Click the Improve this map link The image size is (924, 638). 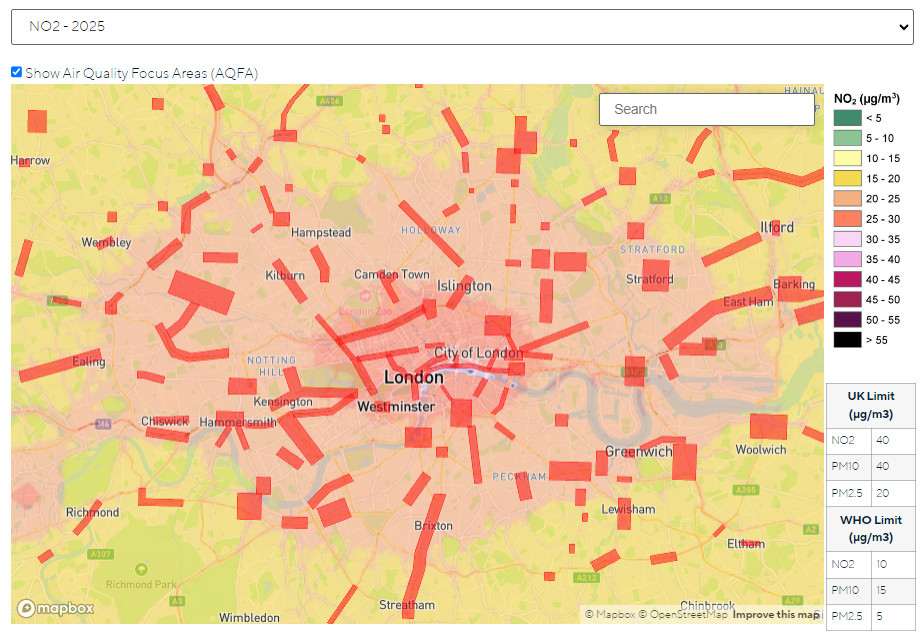776,614
